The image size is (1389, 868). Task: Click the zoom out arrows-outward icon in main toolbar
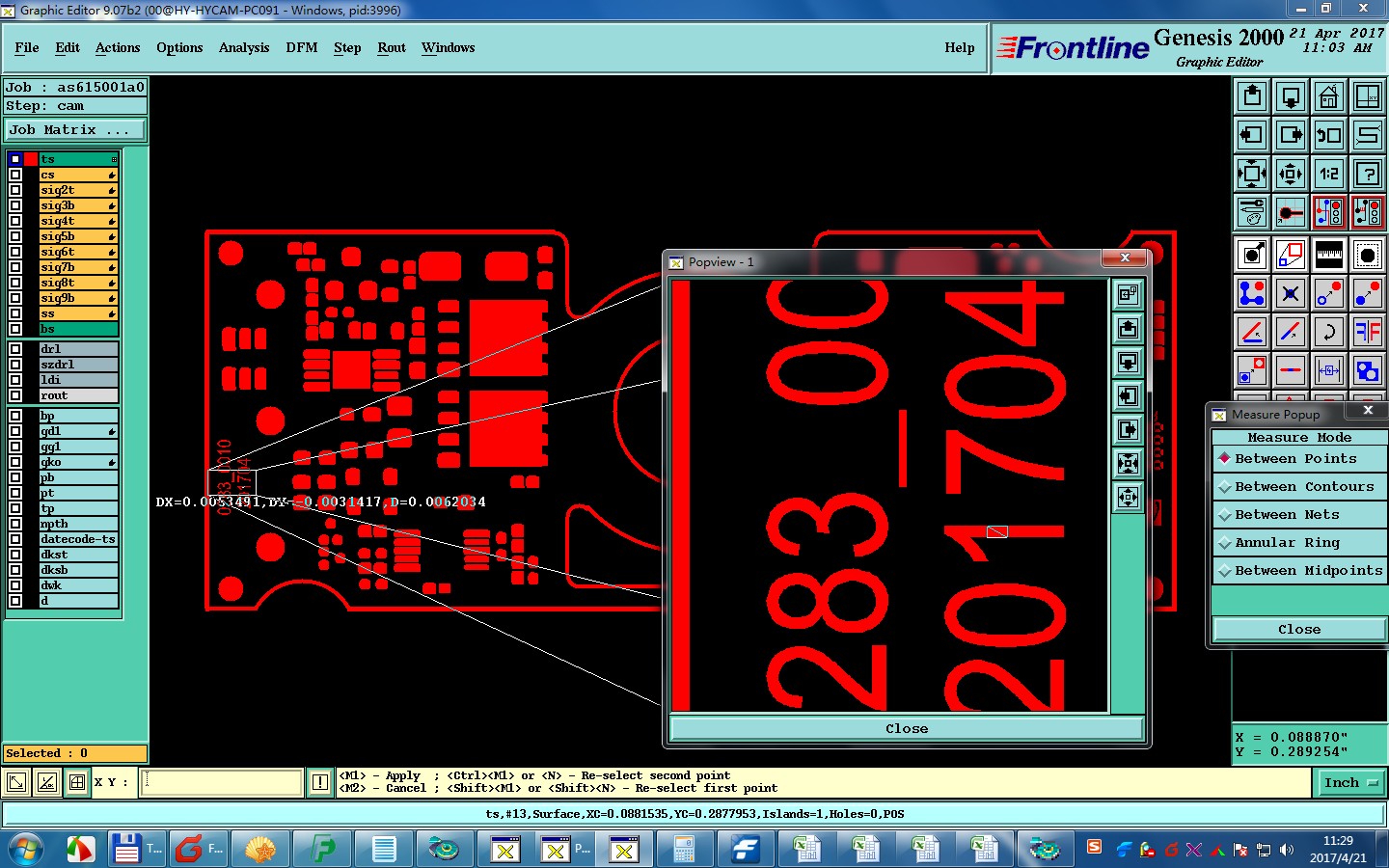1291,174
